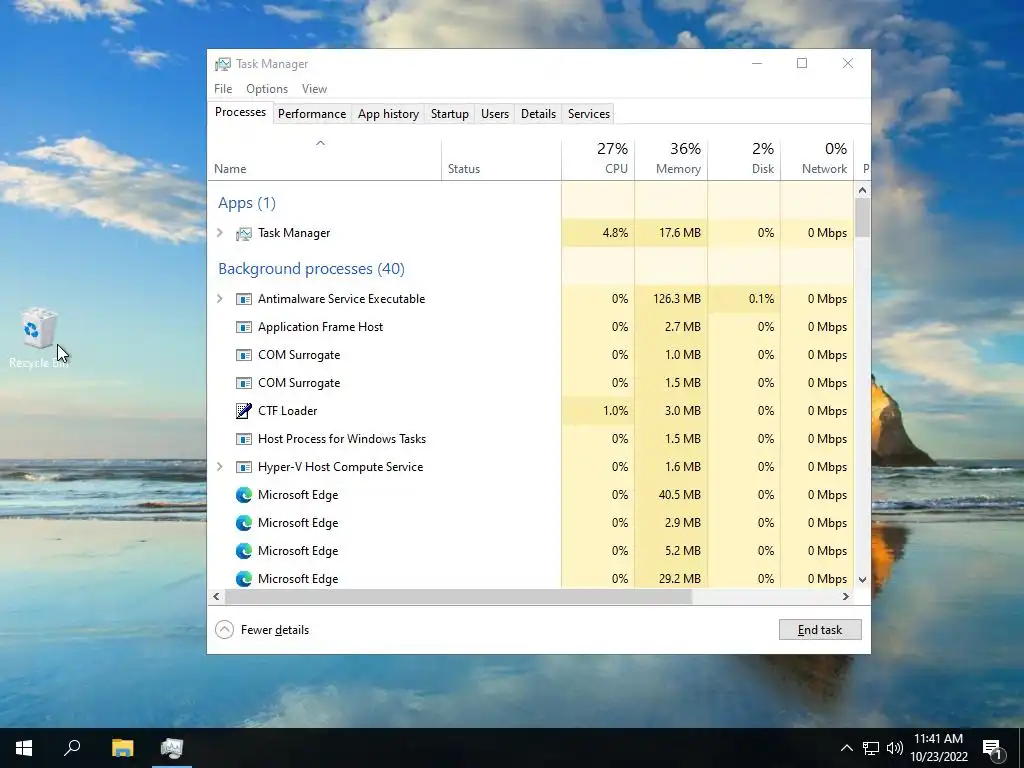
Task: Select Host Process for Windows Tasks name
Action: click(342, 439)
